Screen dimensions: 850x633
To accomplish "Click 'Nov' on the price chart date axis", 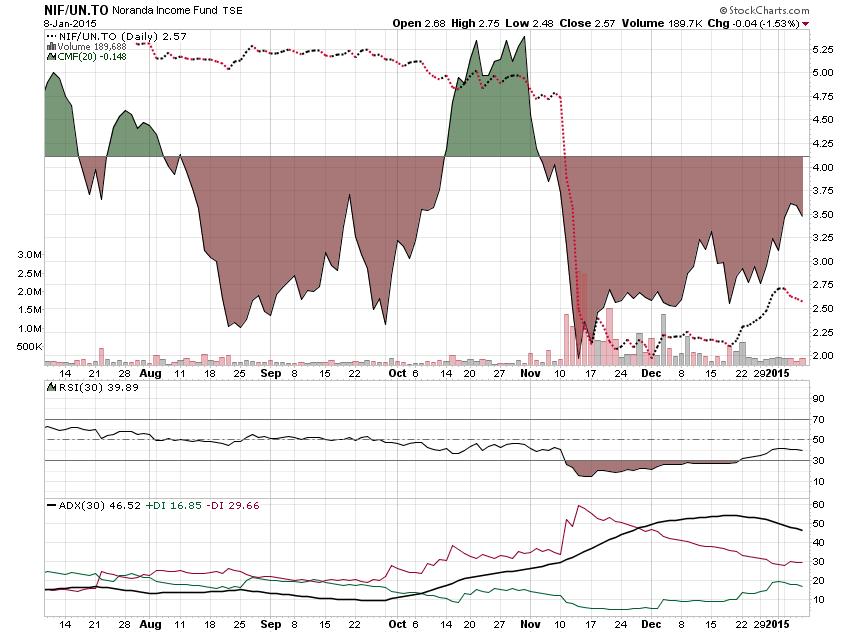I will [530, 373].
